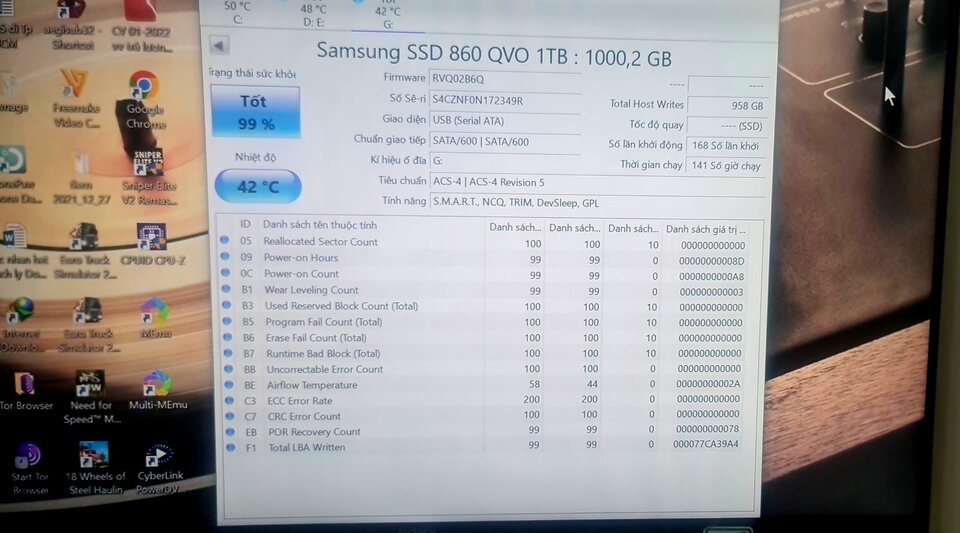Click blue status dot for Airflow Temperature
This screenshot has height=533, width=960.
(229, 385)
